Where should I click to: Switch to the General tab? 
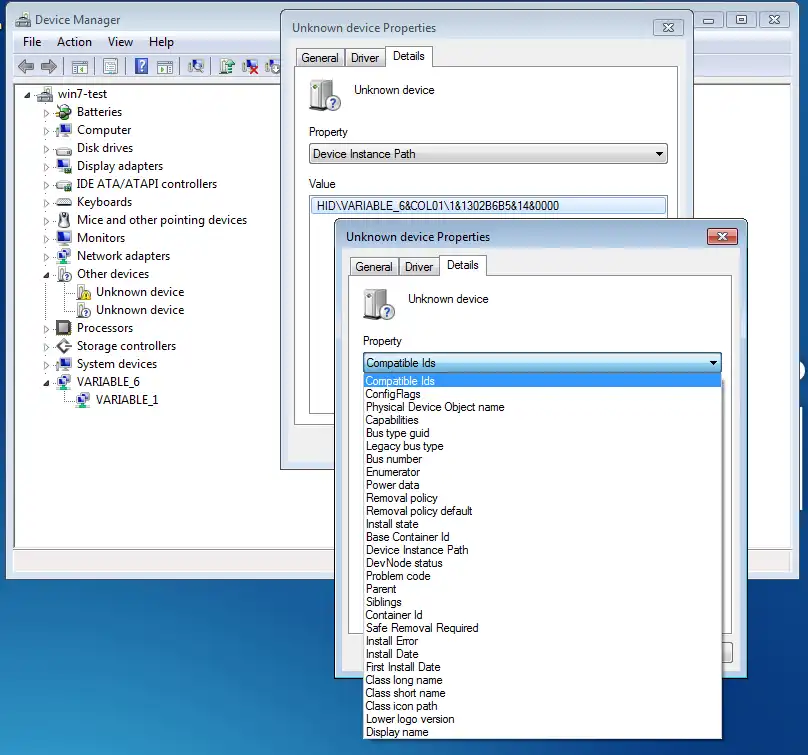click(373, 266)
